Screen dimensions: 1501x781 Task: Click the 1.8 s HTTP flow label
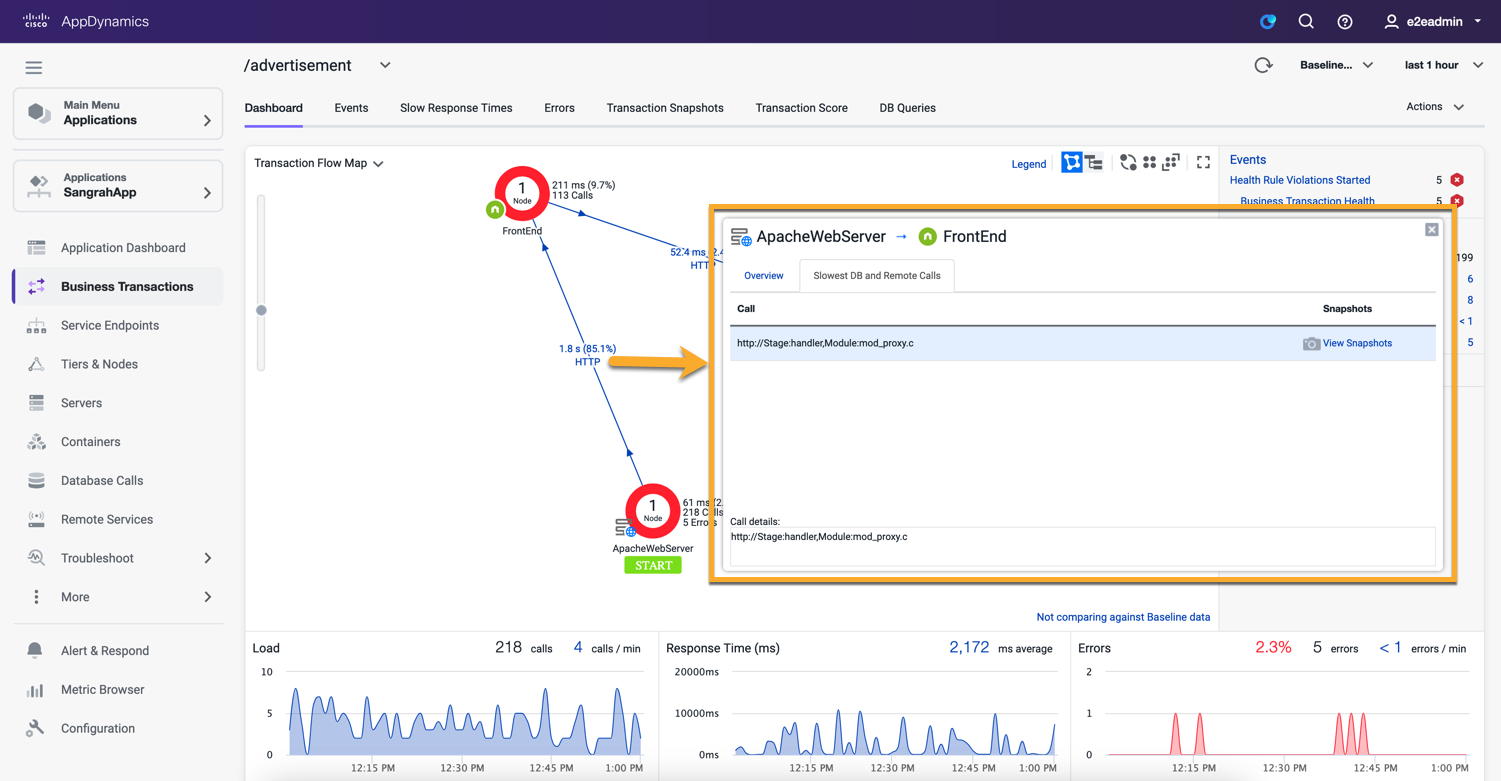[x=587, y=355]
